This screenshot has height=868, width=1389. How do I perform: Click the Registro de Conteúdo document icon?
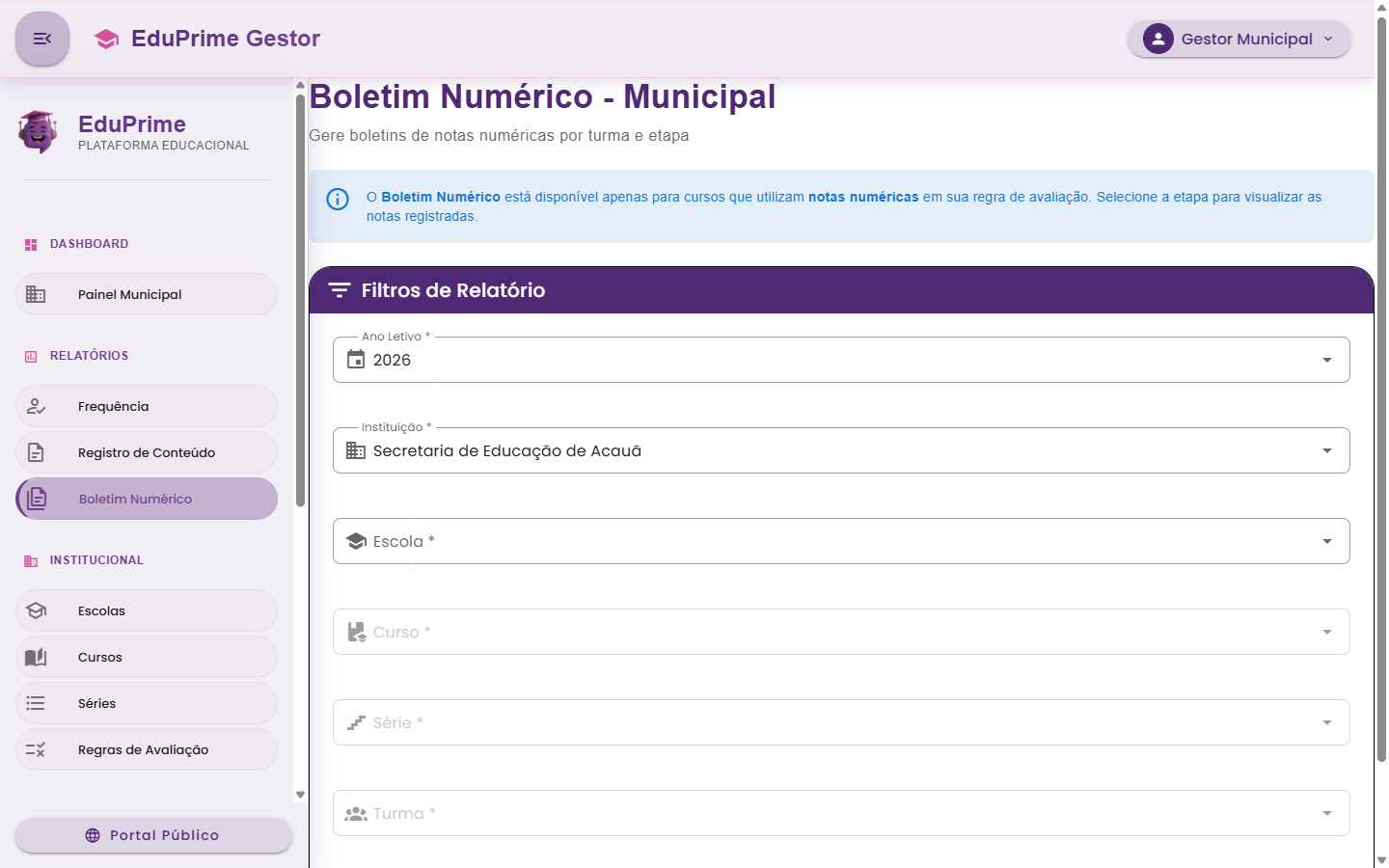(x=37, y=451)
